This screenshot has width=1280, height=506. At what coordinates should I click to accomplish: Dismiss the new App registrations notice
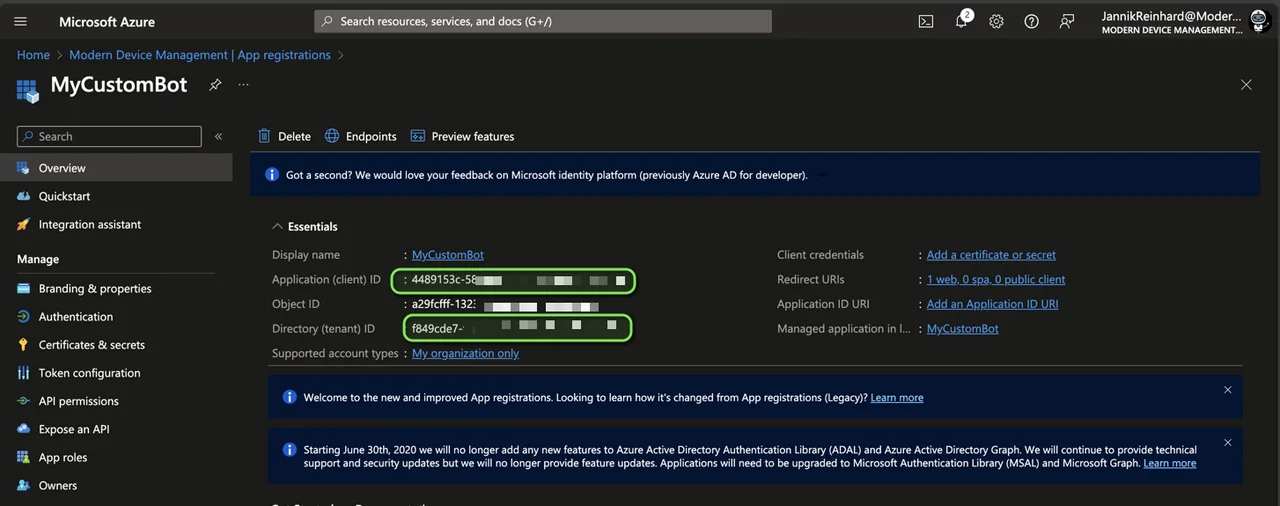pyautogui.click(x=1228, y=390)
